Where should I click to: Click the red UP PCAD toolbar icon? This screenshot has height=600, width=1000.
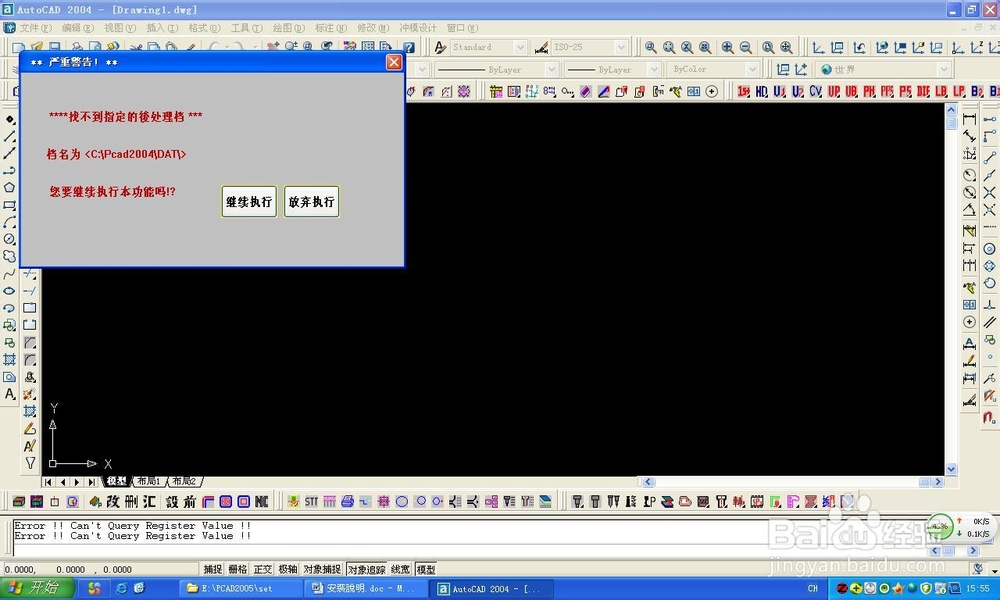(834, 92)
